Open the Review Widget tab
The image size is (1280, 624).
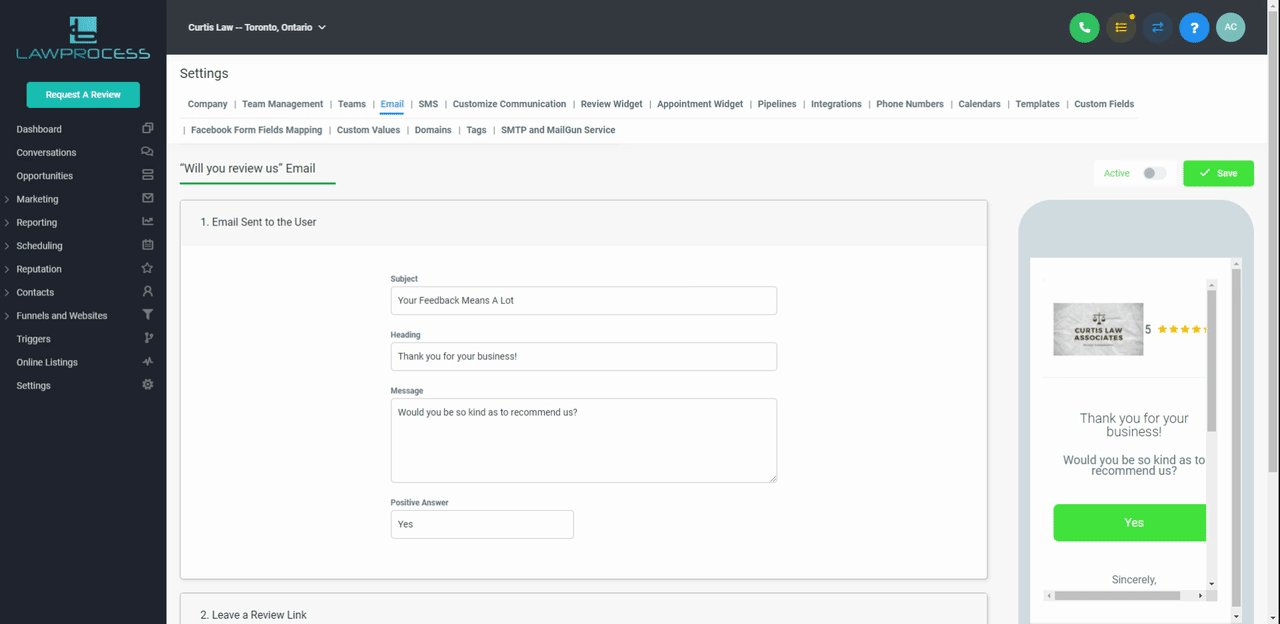click(611, 104)
